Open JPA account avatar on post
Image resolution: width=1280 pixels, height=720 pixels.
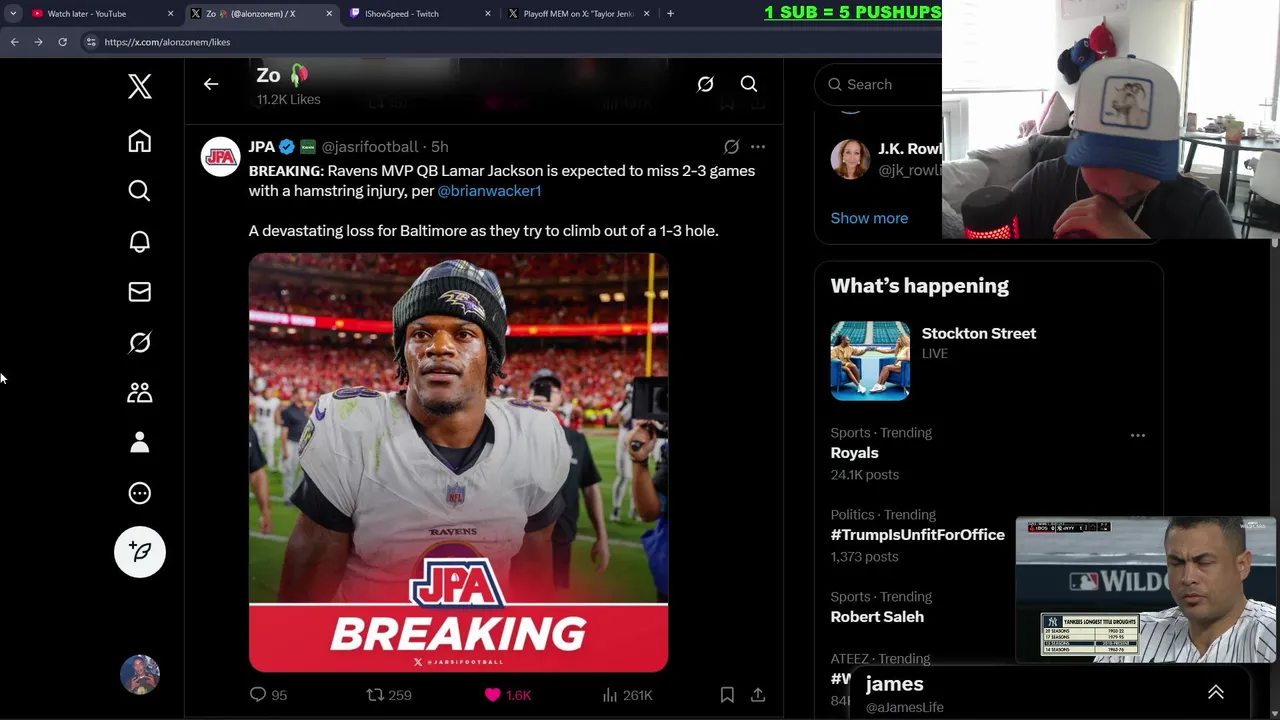point(221,157)
